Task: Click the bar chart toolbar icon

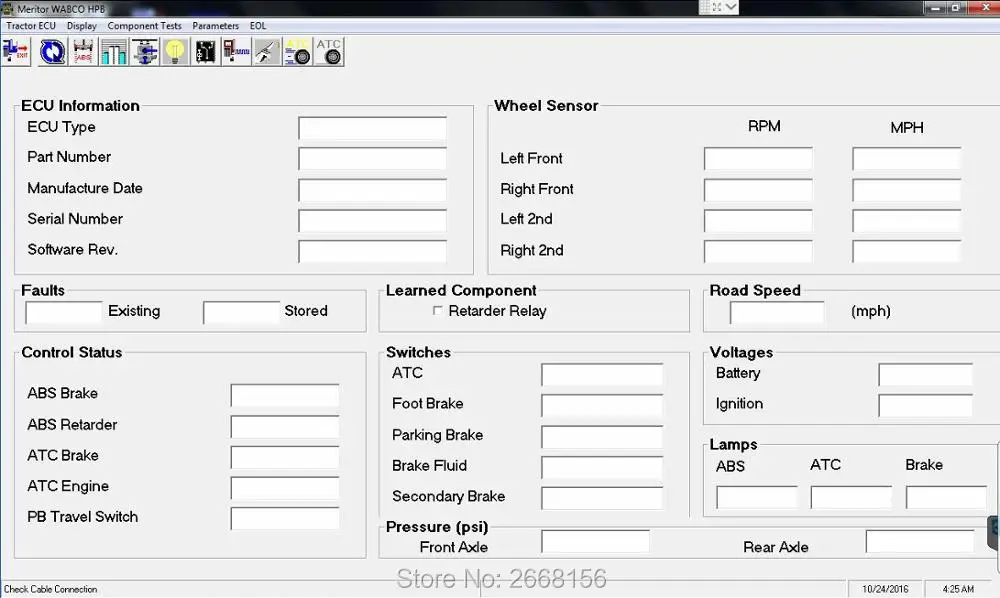Action: click(114, 52)
